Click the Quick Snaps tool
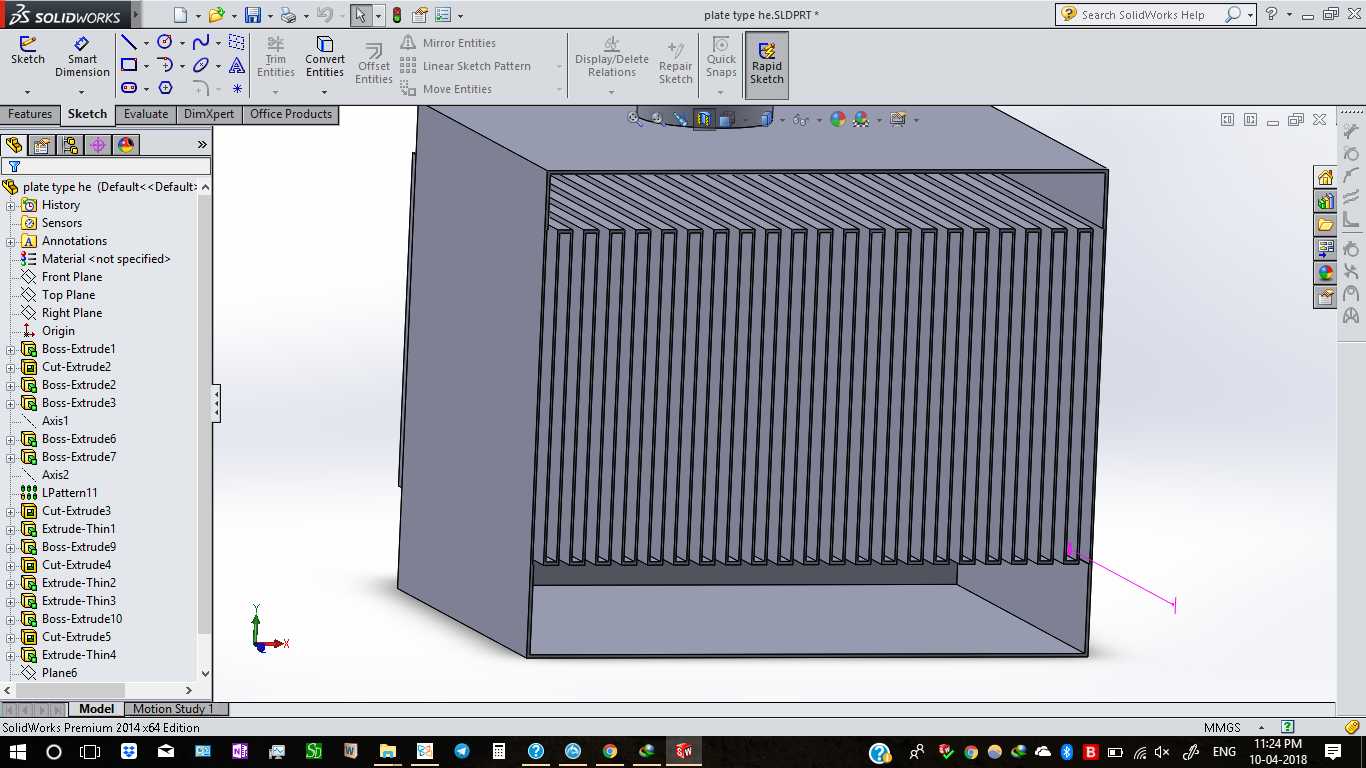The image size is (1366, 768). tap(721, 57)
